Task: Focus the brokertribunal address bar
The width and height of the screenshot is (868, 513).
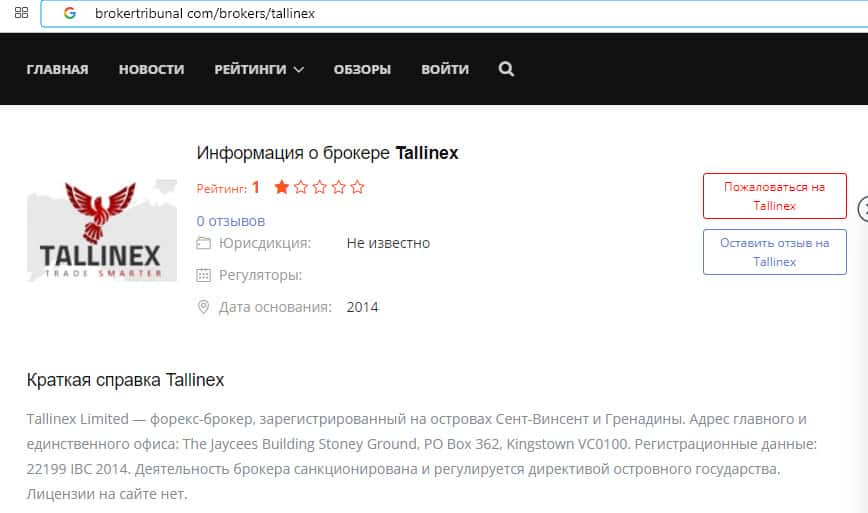Action: pos(454,13)
